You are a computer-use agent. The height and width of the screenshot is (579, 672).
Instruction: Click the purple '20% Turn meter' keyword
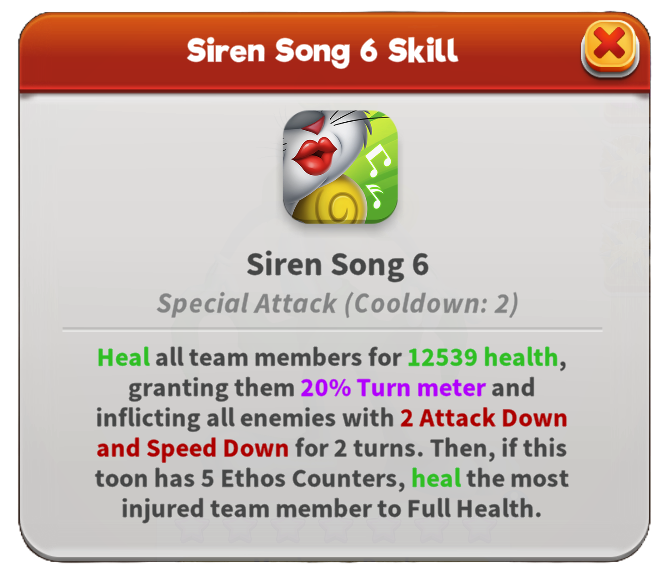393,387
